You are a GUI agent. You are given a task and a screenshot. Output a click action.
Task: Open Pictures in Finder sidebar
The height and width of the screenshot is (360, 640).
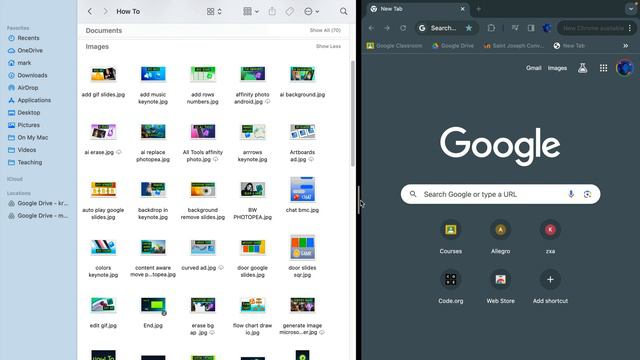(24, 125)
